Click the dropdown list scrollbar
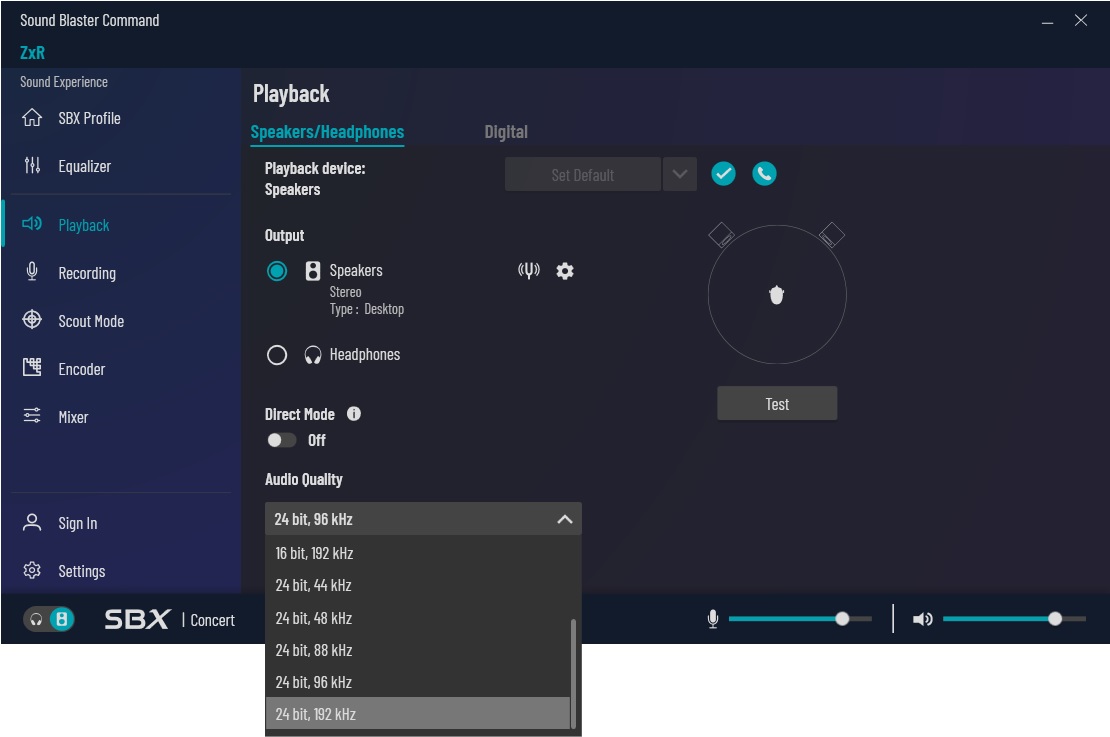Viewport: 1110px width, 737px height. (573, 672)
